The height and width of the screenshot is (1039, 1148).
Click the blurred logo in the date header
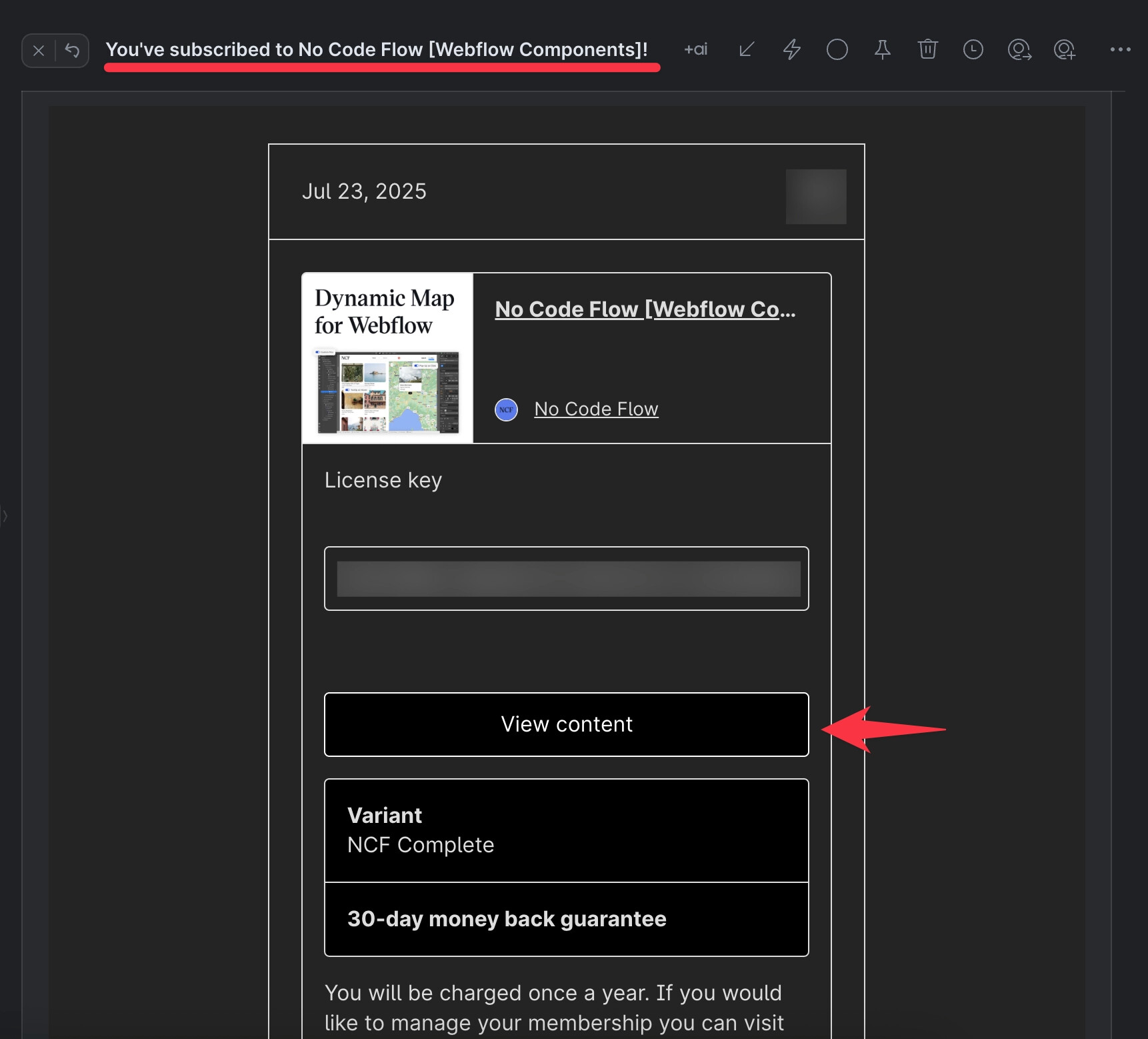coord(816,197)
